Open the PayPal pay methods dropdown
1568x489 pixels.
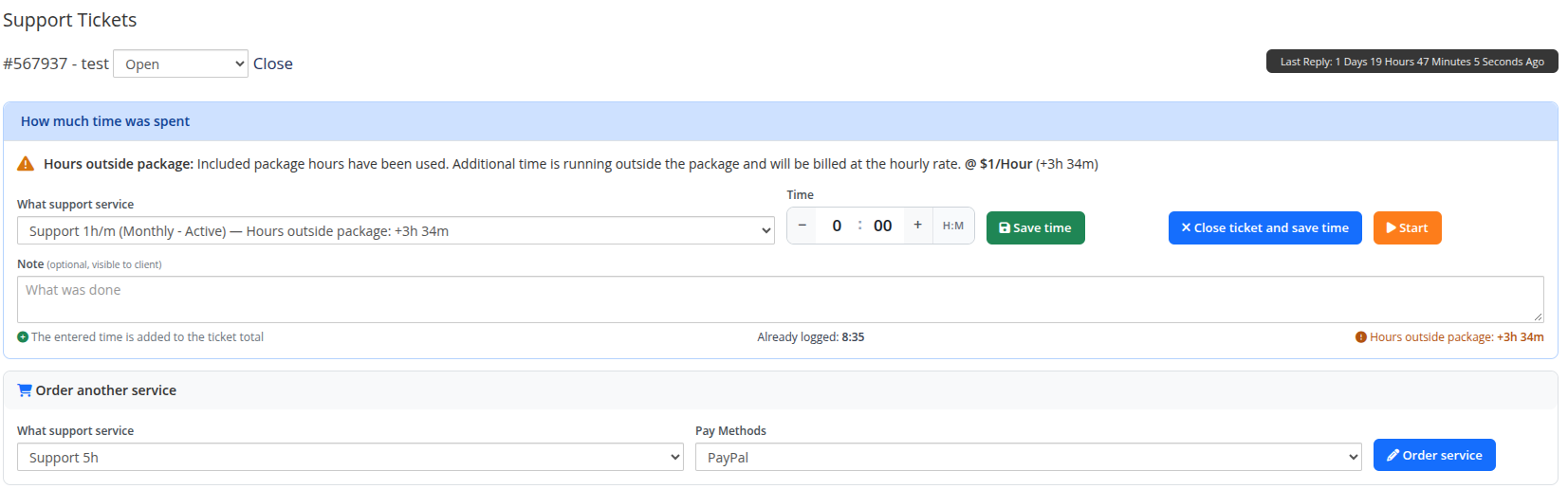tap(1028, 457)
